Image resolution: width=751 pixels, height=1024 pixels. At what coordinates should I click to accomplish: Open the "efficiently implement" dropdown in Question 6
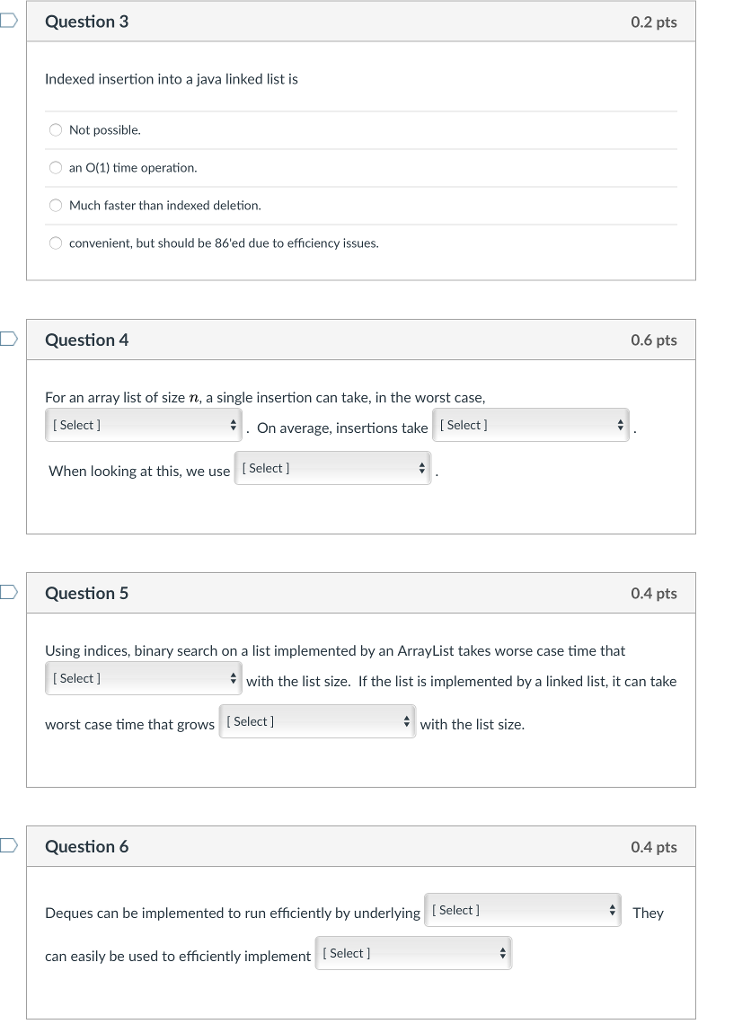click(x=414, y=953)
